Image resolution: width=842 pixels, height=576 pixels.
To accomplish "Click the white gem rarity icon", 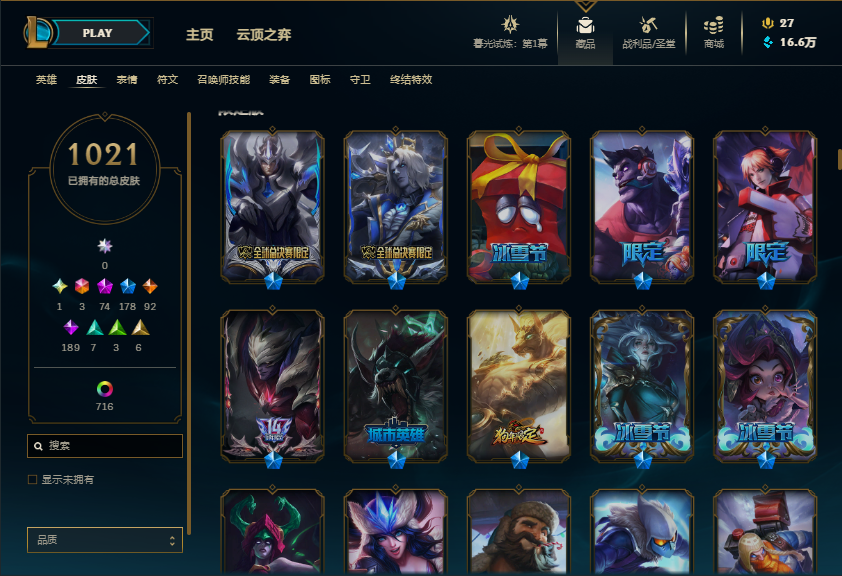I will 105,246.
